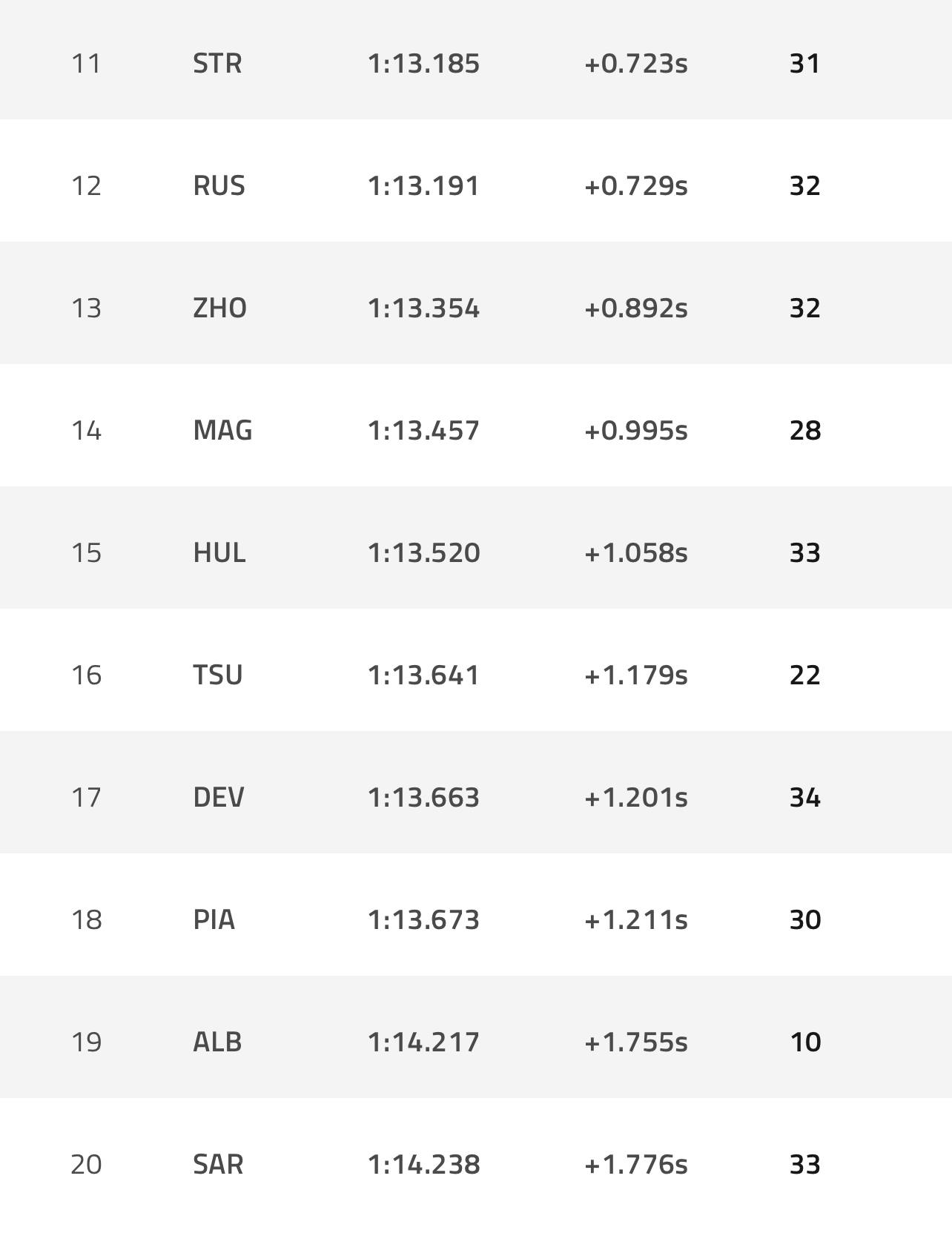Viewport: 952px width, 1233px height.
Task: Click driver code ALB
Action: tap(217, 1042)
